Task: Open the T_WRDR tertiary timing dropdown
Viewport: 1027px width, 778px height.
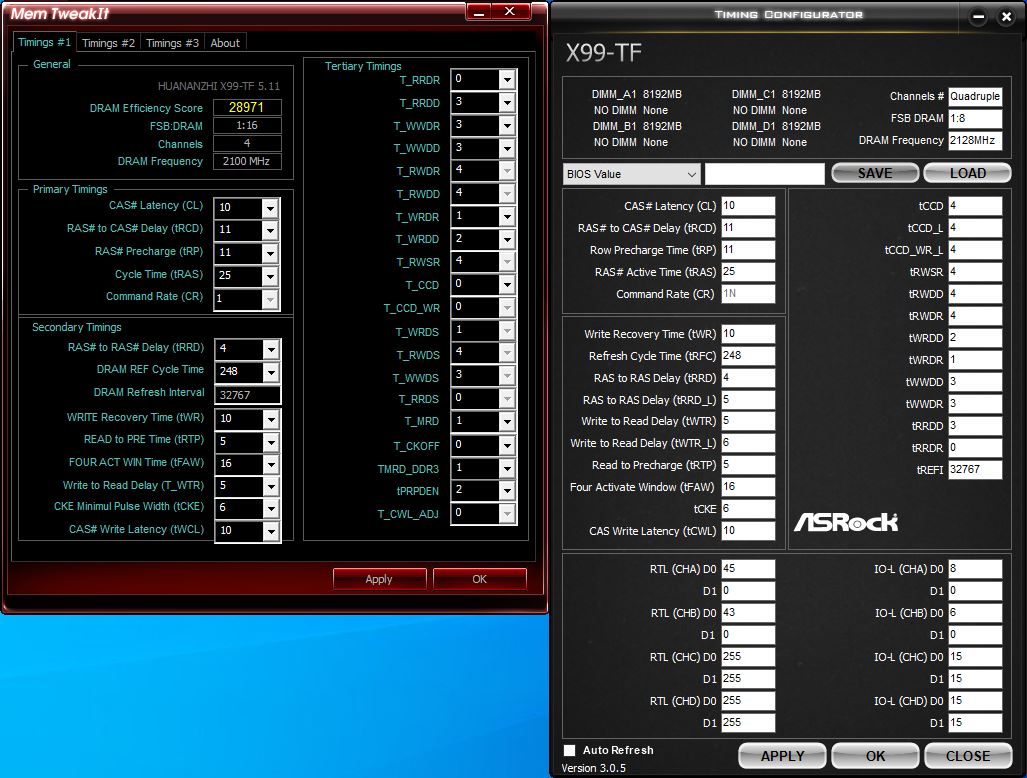Action: click(x=506, y=217)
